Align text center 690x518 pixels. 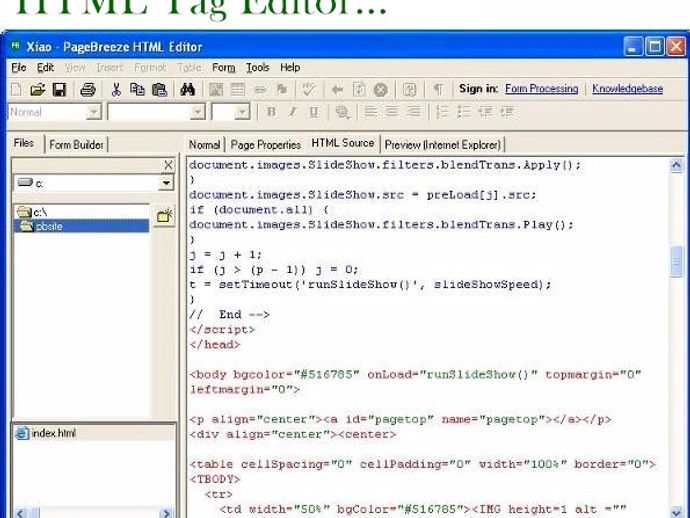392,112
